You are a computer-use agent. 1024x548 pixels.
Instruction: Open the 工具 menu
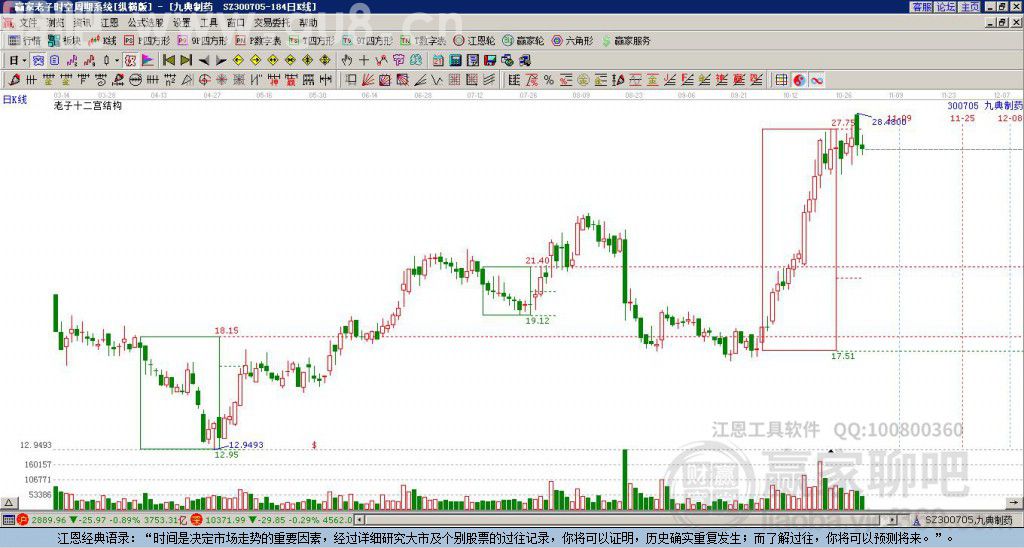click(209, 22)
